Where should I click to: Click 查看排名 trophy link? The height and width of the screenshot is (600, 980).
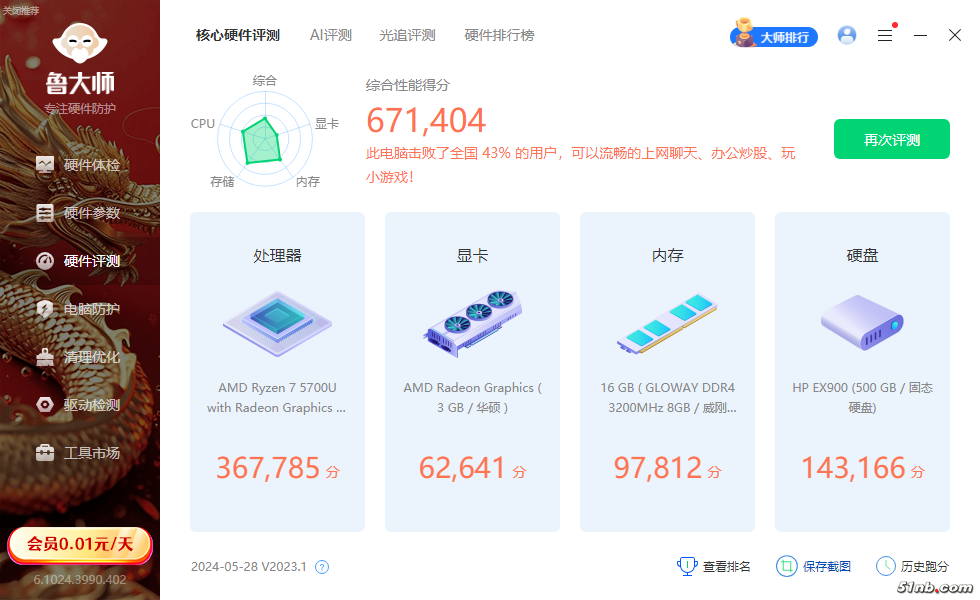[714, 566]
